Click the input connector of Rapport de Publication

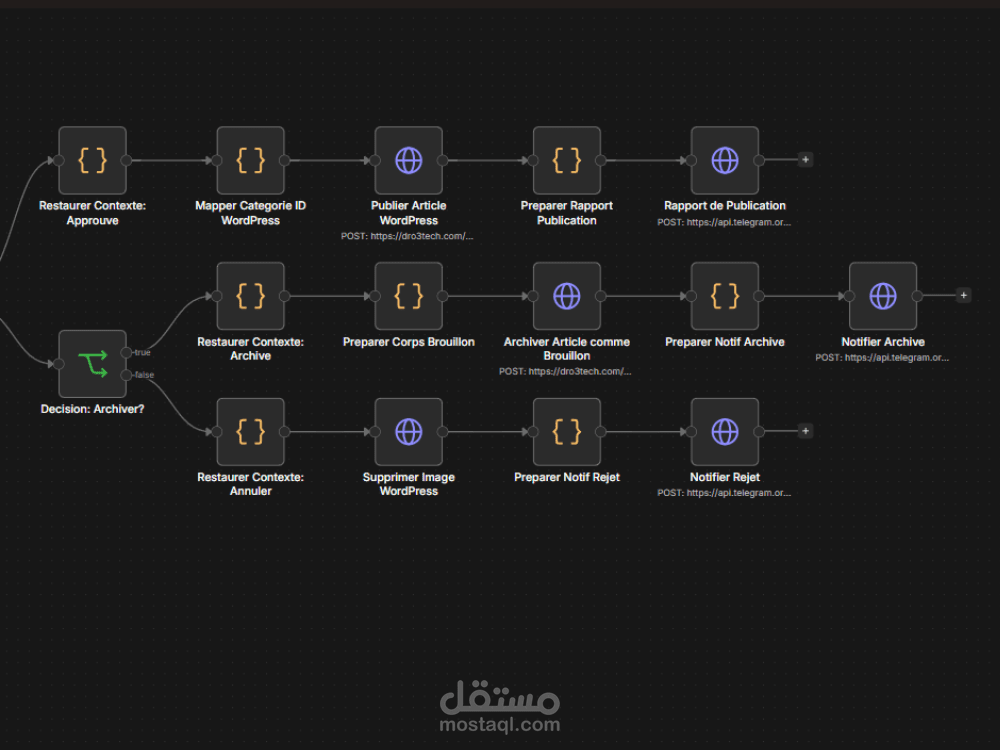pos(691,160)
